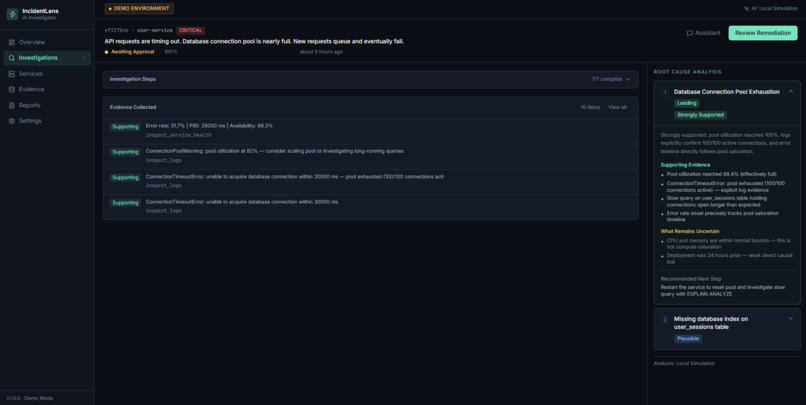Click the CRITICAL severity badge

(191, 30)
